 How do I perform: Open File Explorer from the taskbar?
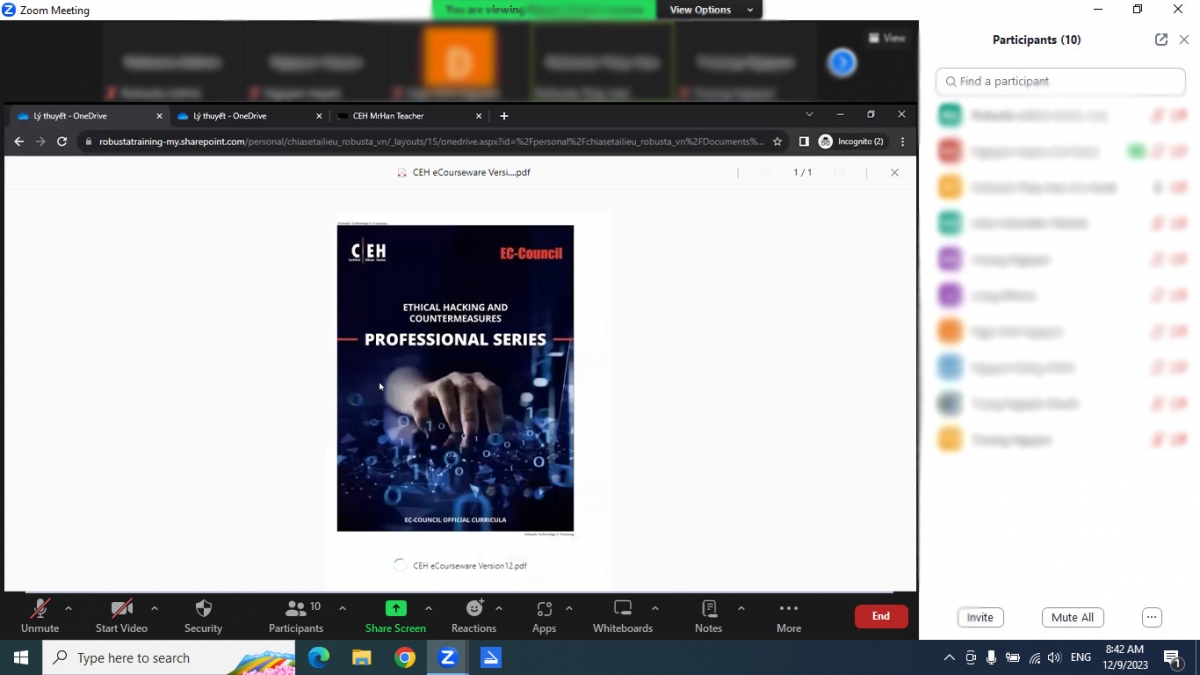pos(362,657)
